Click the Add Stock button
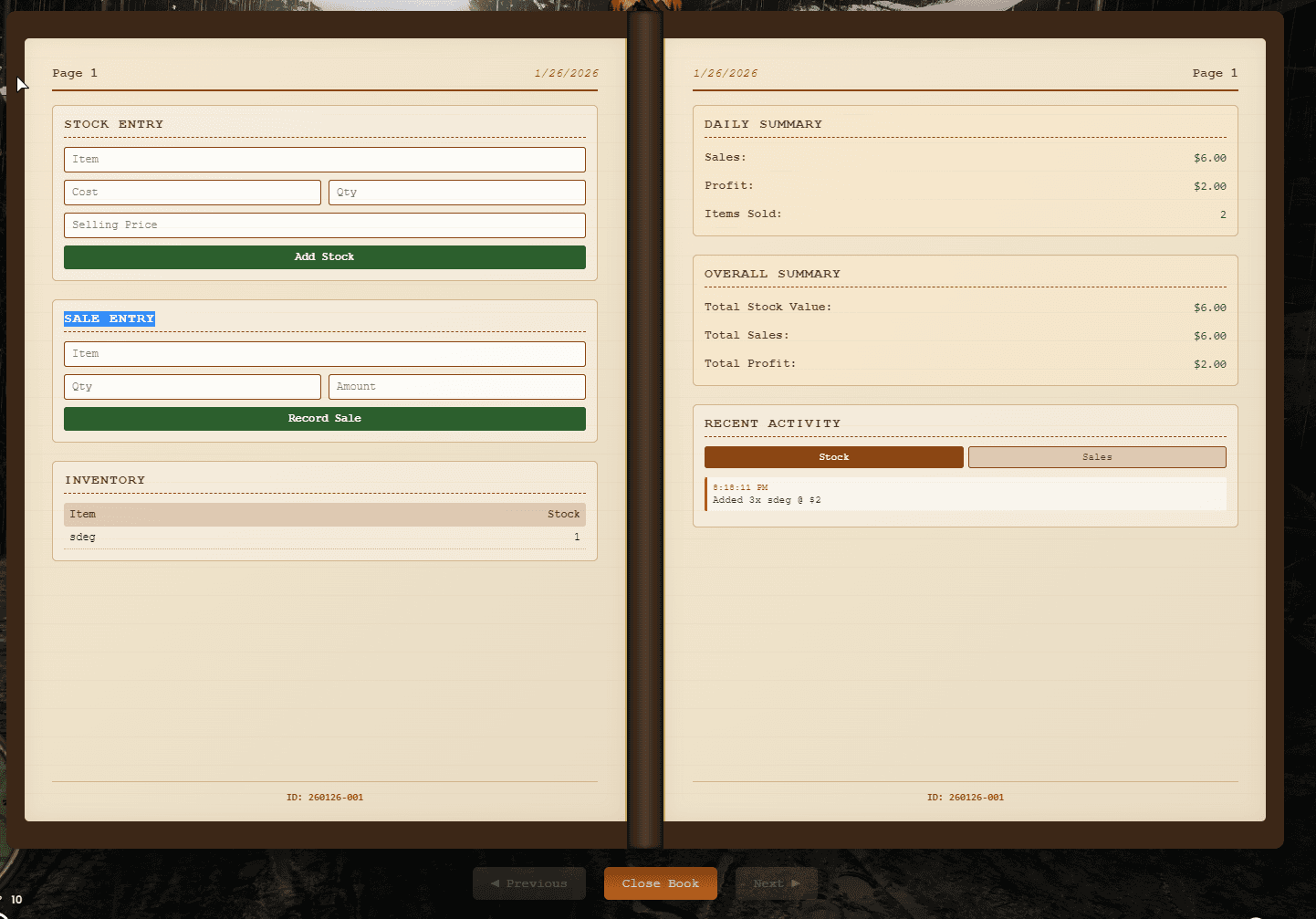 tap(324, 257)
